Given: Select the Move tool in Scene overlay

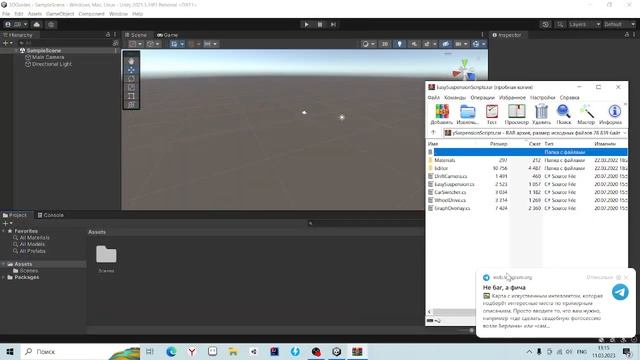Looking at the screenshot, I should click(131, 70).
